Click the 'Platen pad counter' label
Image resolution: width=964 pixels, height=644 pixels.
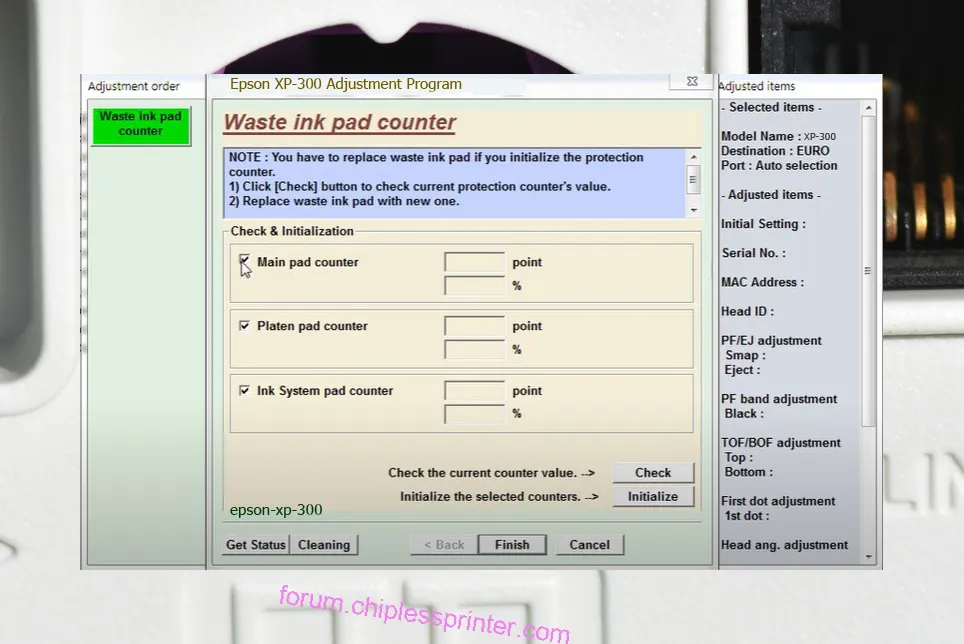click(x=312, y=326)
